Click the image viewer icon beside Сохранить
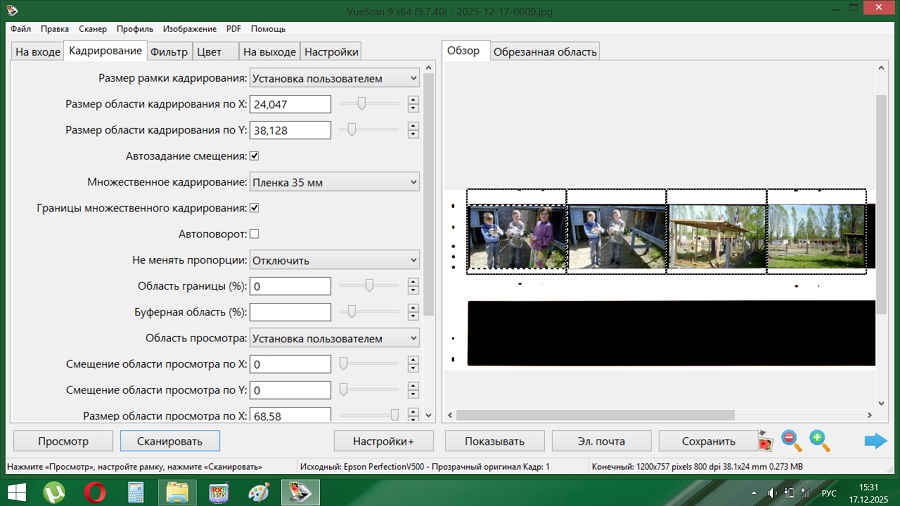 pos(765,440)
